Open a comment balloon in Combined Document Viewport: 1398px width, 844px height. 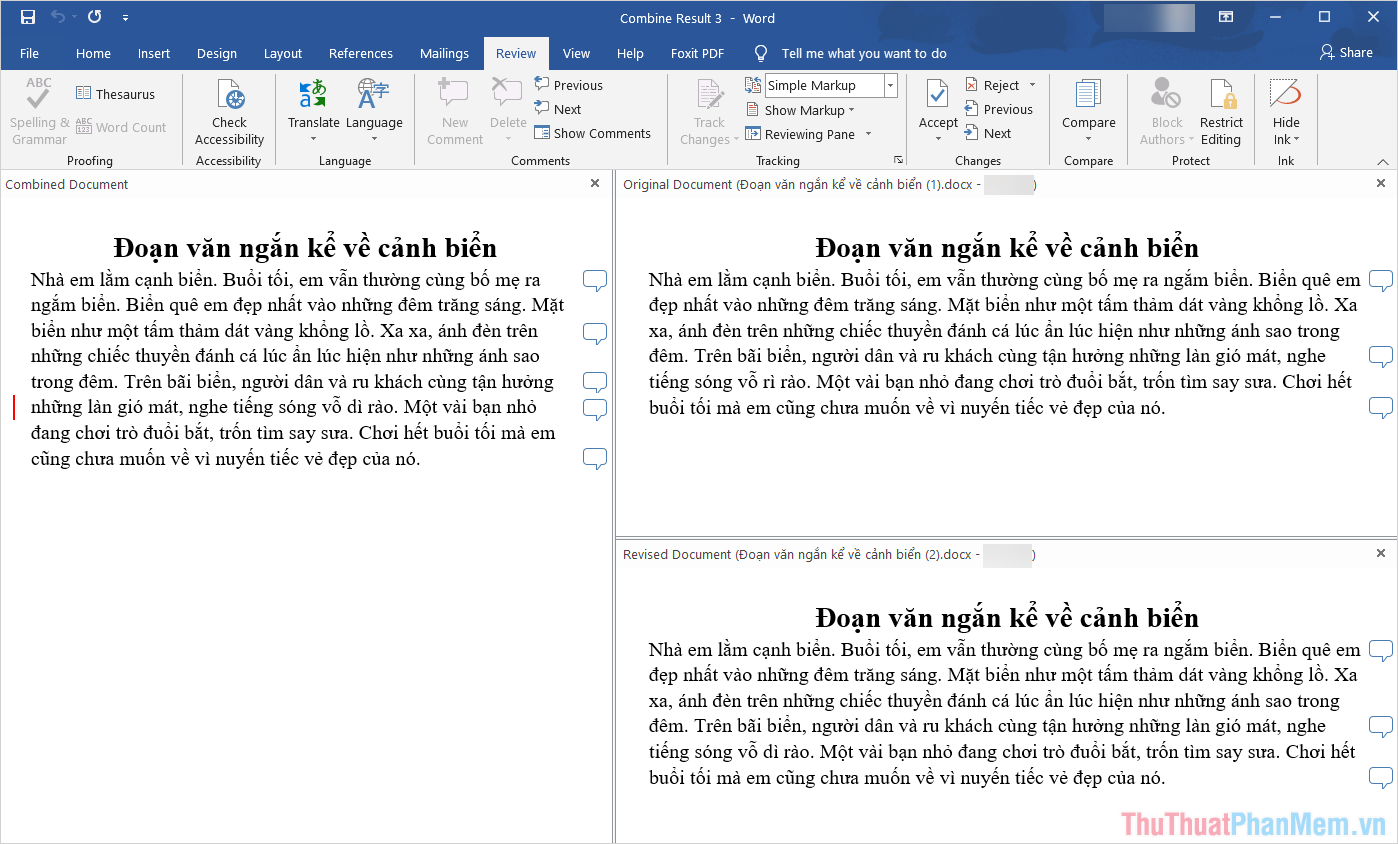coord(594,281)
